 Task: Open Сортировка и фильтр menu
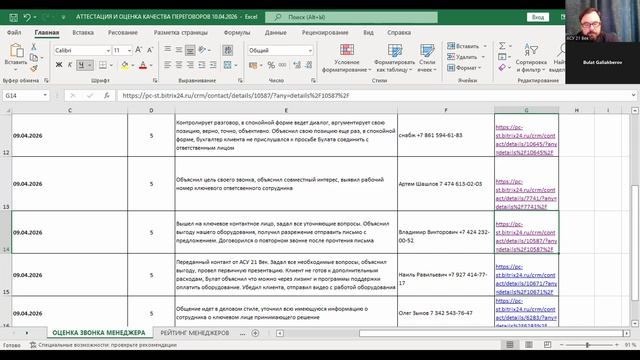coord(531,58)
